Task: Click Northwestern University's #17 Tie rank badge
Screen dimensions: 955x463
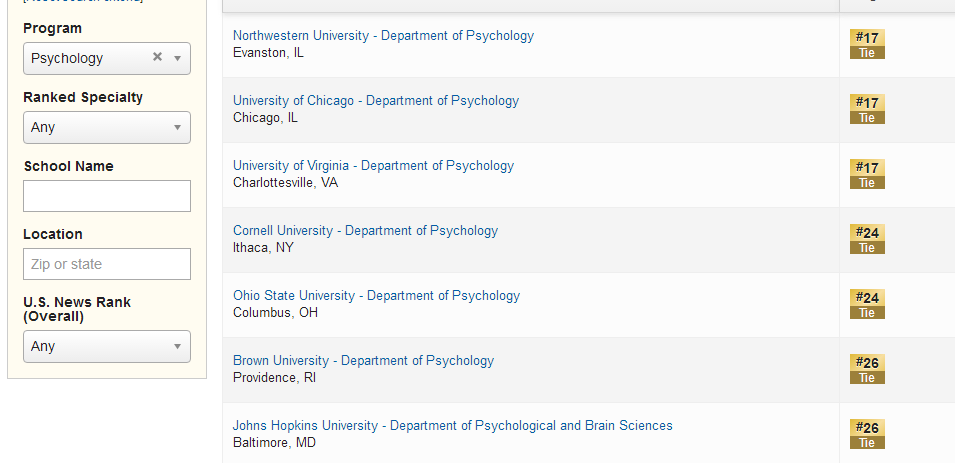Action: (867, 44)
